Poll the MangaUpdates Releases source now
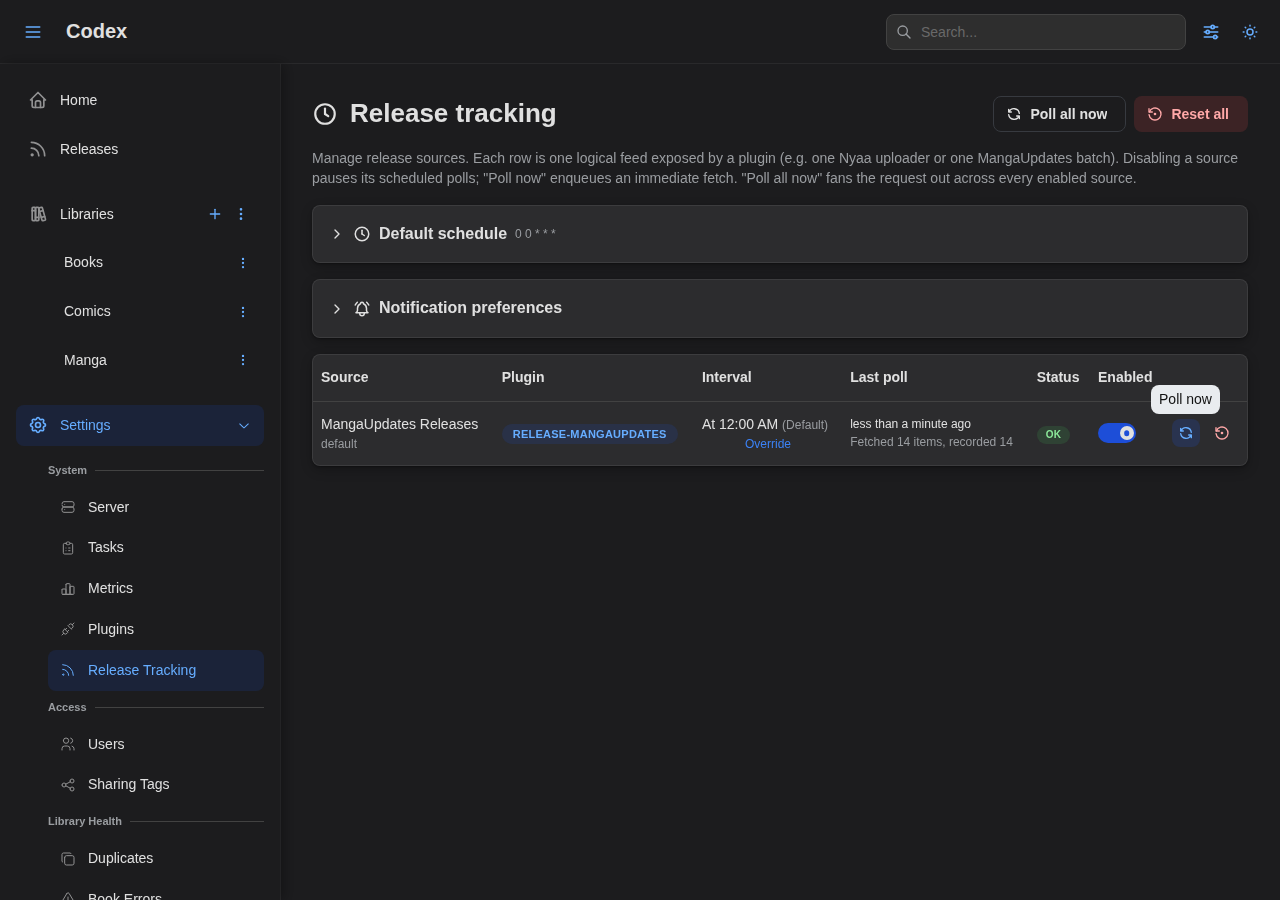The width and height of the screenshot is (1280, 900). coord(1186,433)
